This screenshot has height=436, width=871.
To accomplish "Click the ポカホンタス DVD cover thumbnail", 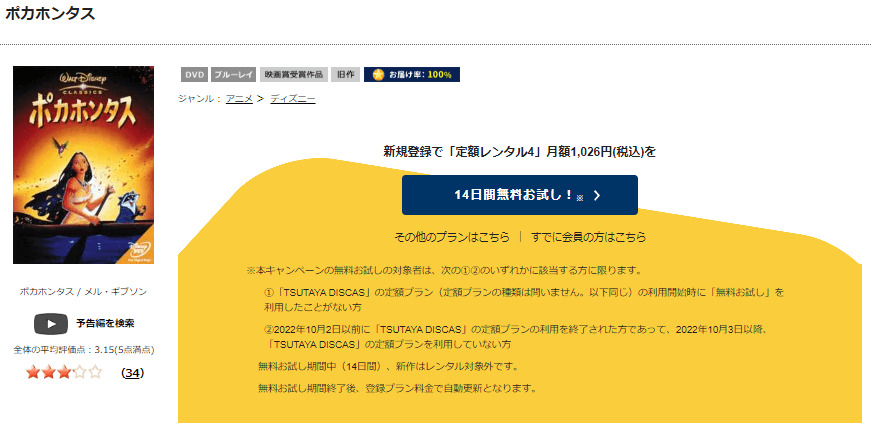I will point(83,165).
